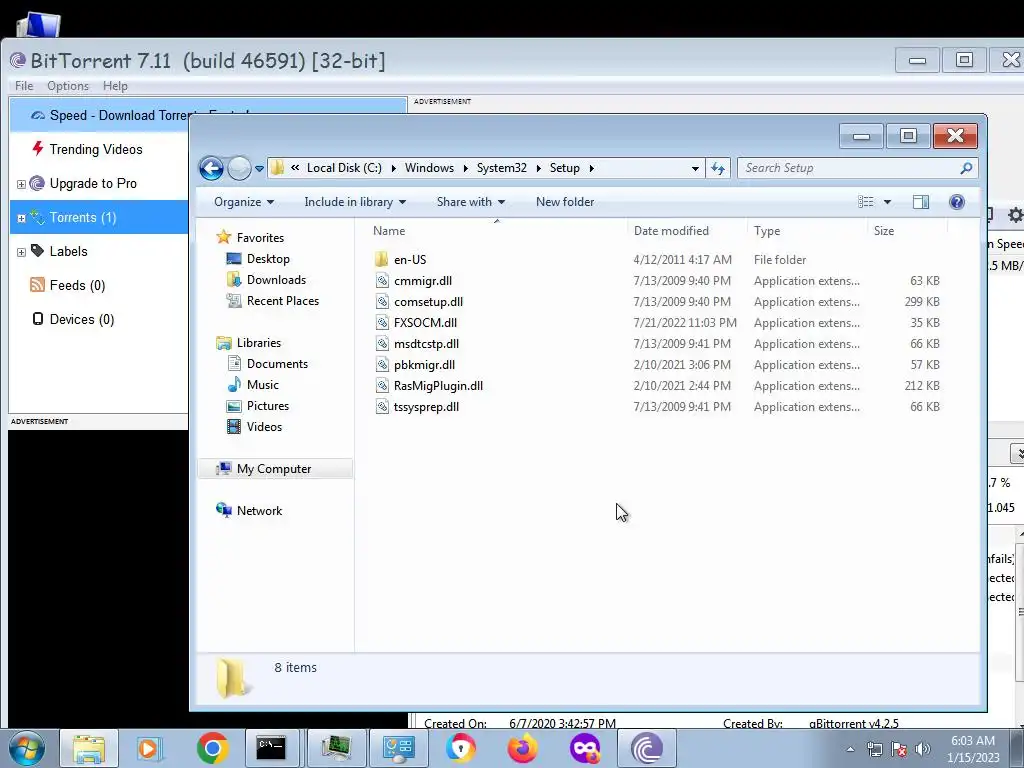
Task: Open Desktop in Favorites
Action: click(x=268, y=259)
